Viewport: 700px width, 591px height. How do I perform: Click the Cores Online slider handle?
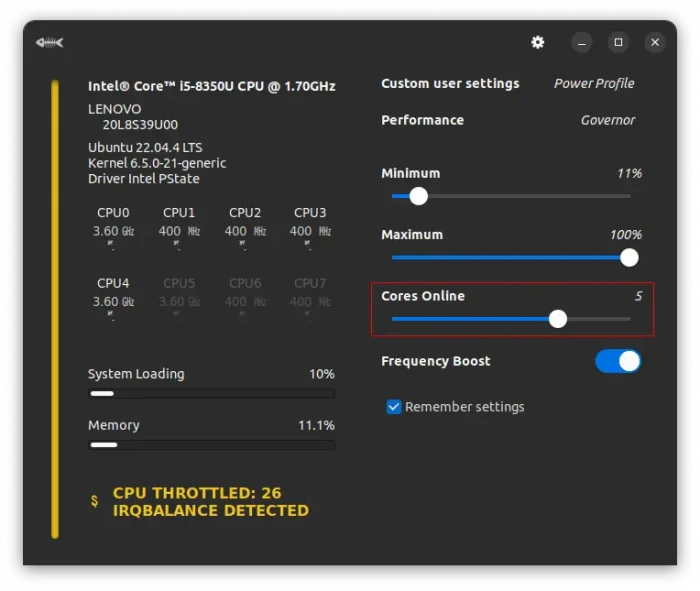[x=558, y=319]
